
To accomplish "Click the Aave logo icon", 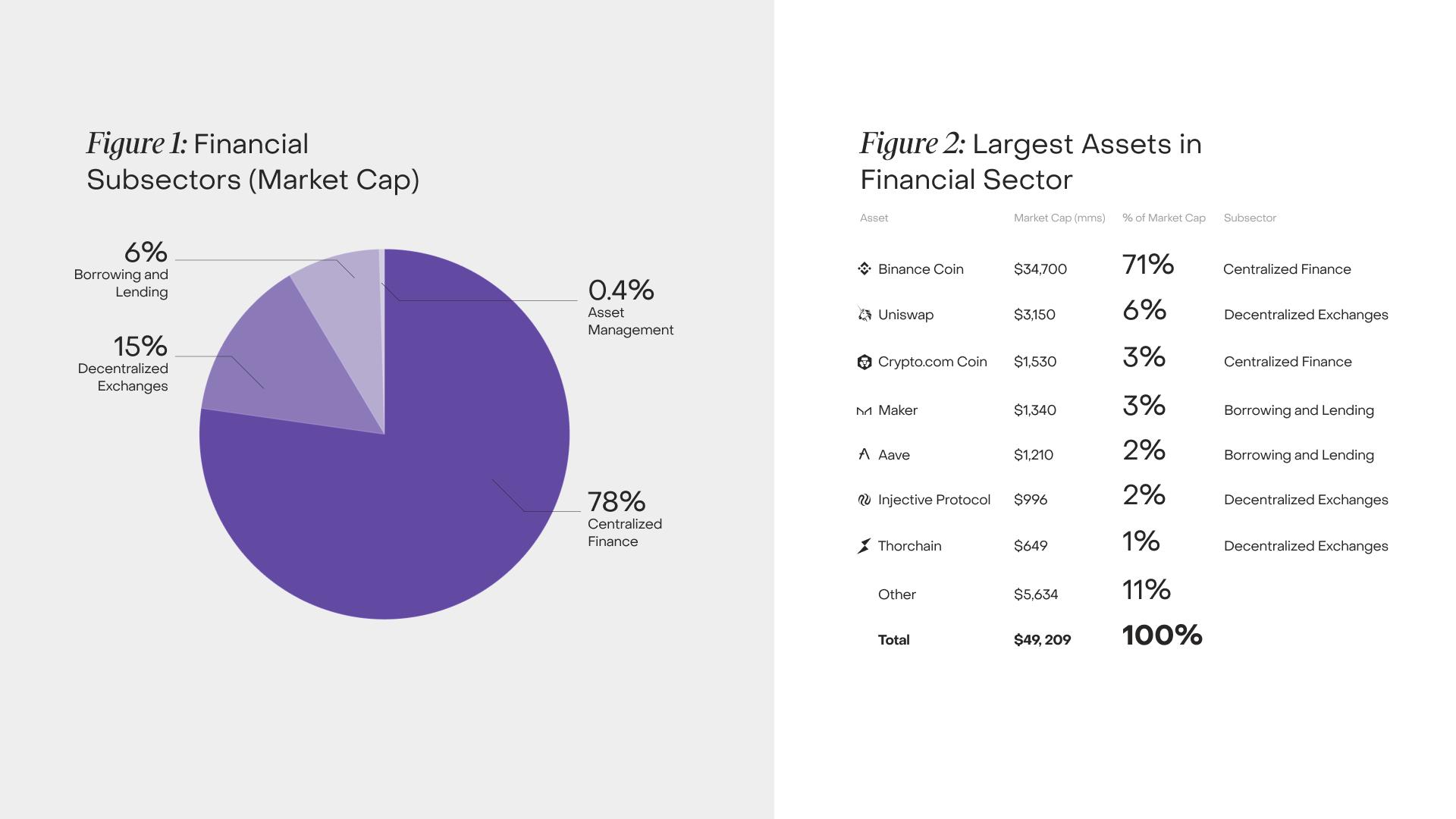I will click(x=864, y=454).
